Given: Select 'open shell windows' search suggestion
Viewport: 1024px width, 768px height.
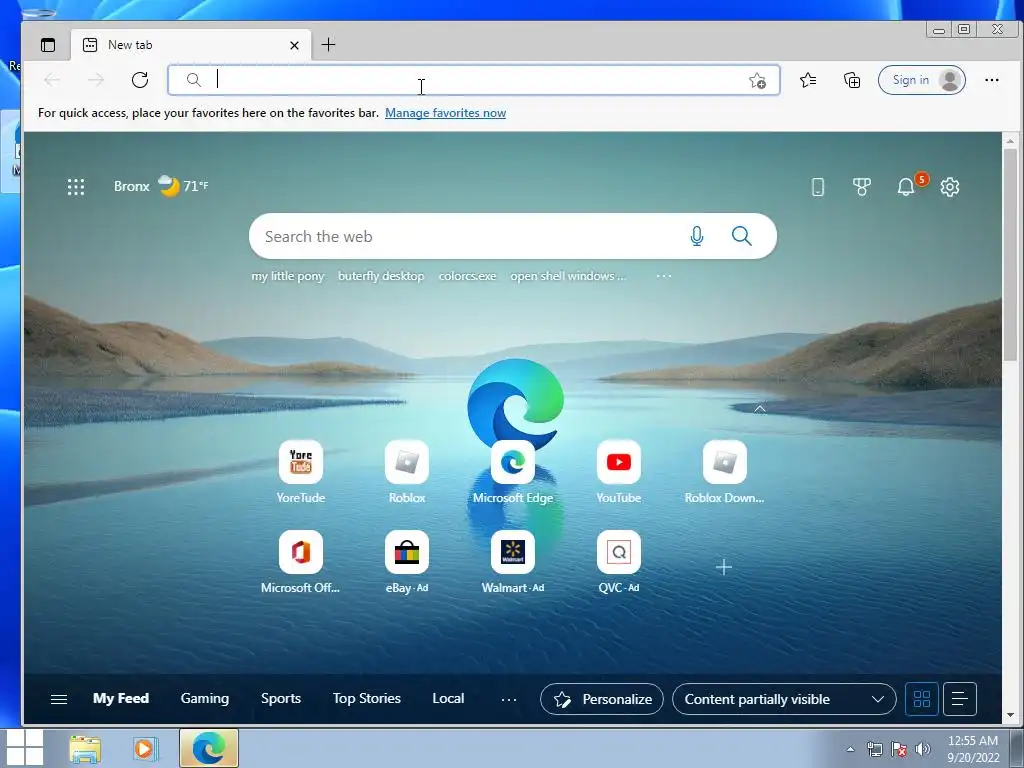Looking at the screenshot, I should point(568,276).
